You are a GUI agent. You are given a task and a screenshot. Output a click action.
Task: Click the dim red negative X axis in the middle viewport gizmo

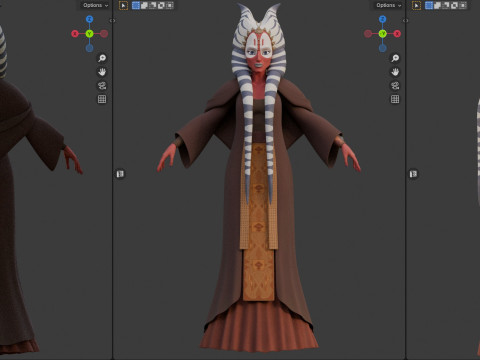point(368,34)
